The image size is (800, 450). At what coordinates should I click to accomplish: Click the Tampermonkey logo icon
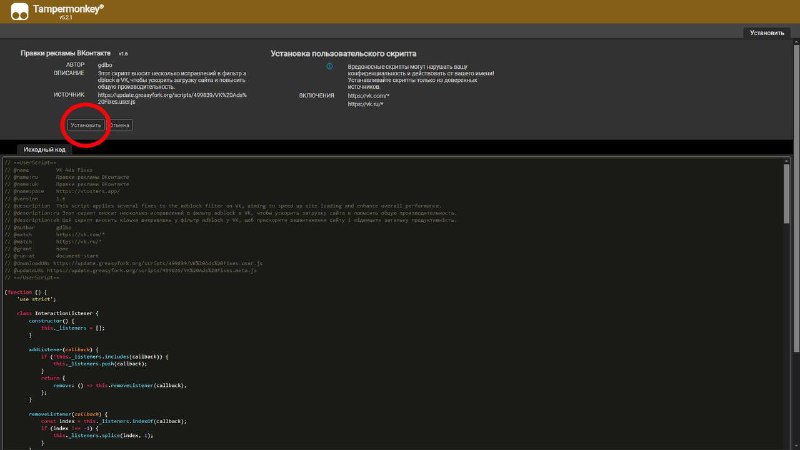point(19,11)
